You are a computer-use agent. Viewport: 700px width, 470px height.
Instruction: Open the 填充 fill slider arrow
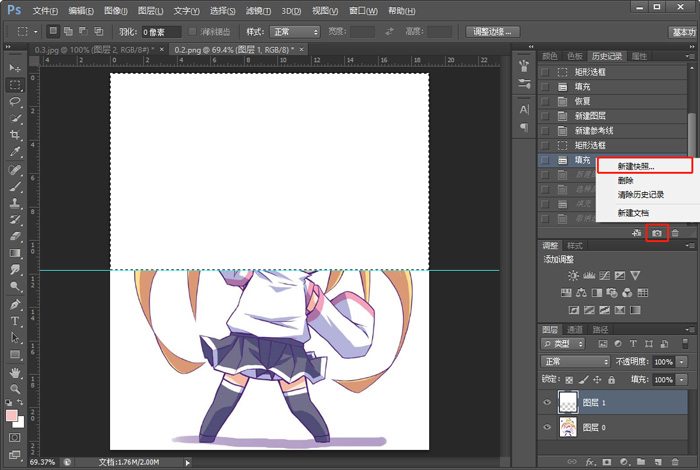tap(682, 380)
